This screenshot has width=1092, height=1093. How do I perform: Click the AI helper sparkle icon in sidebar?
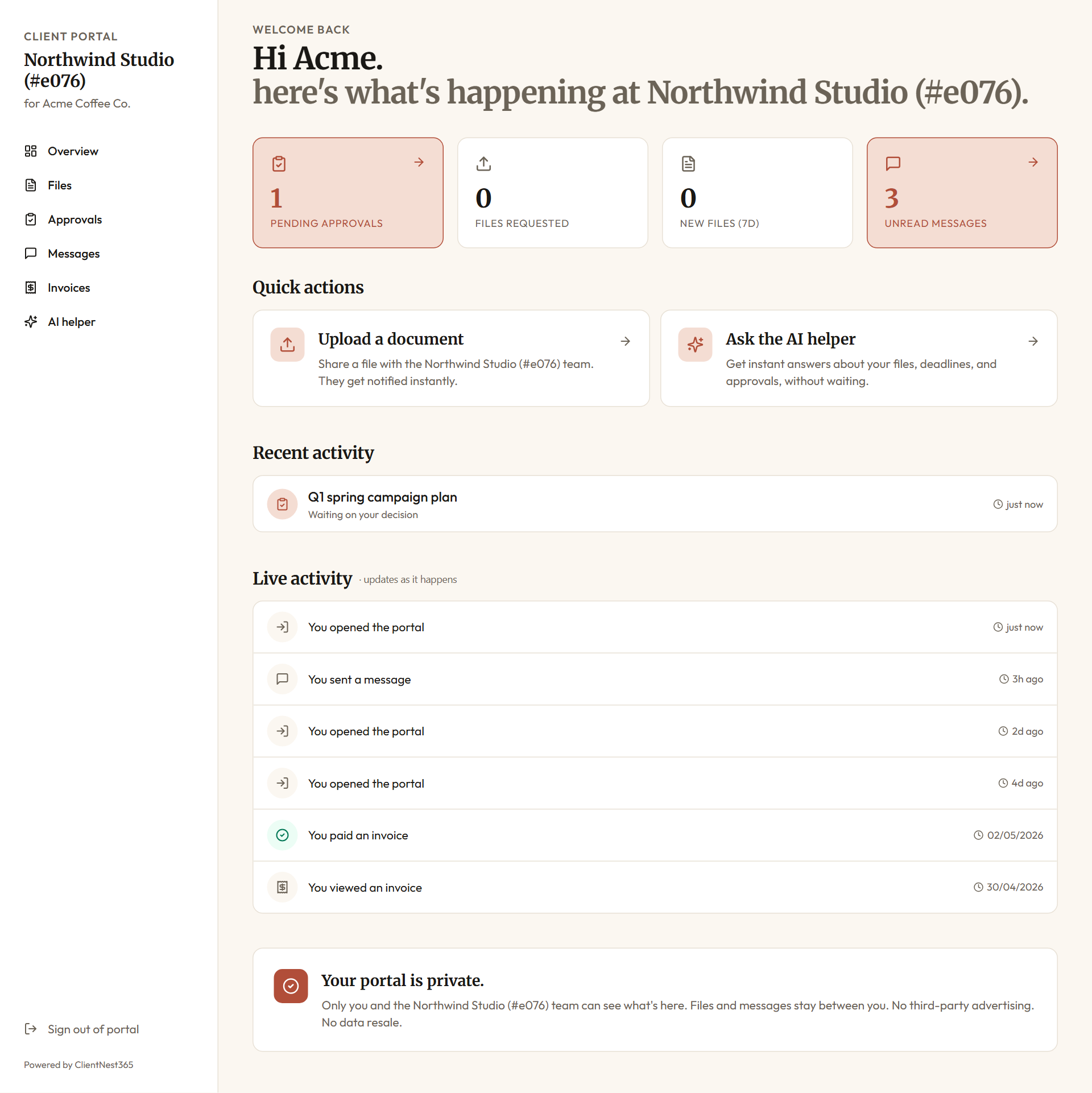click(x=31, y=322)
